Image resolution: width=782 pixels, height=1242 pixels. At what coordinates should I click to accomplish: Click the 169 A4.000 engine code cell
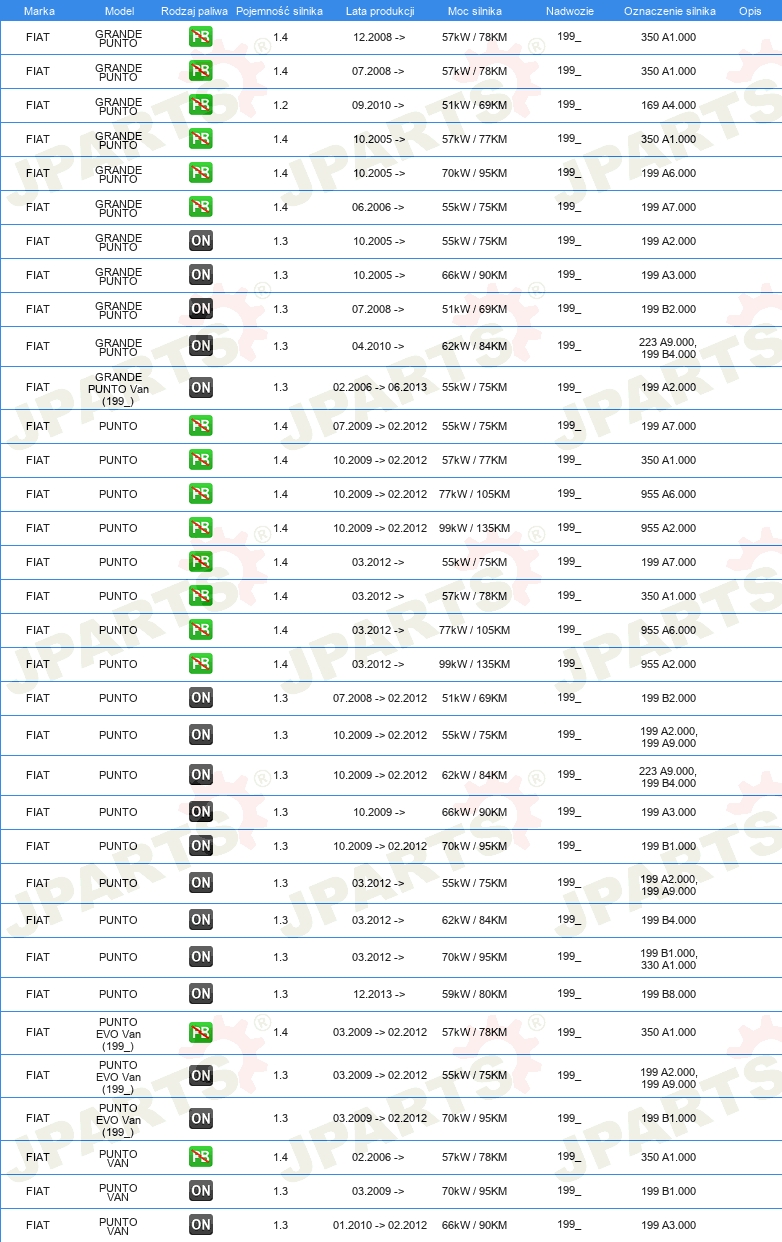[x=669, y=105]
